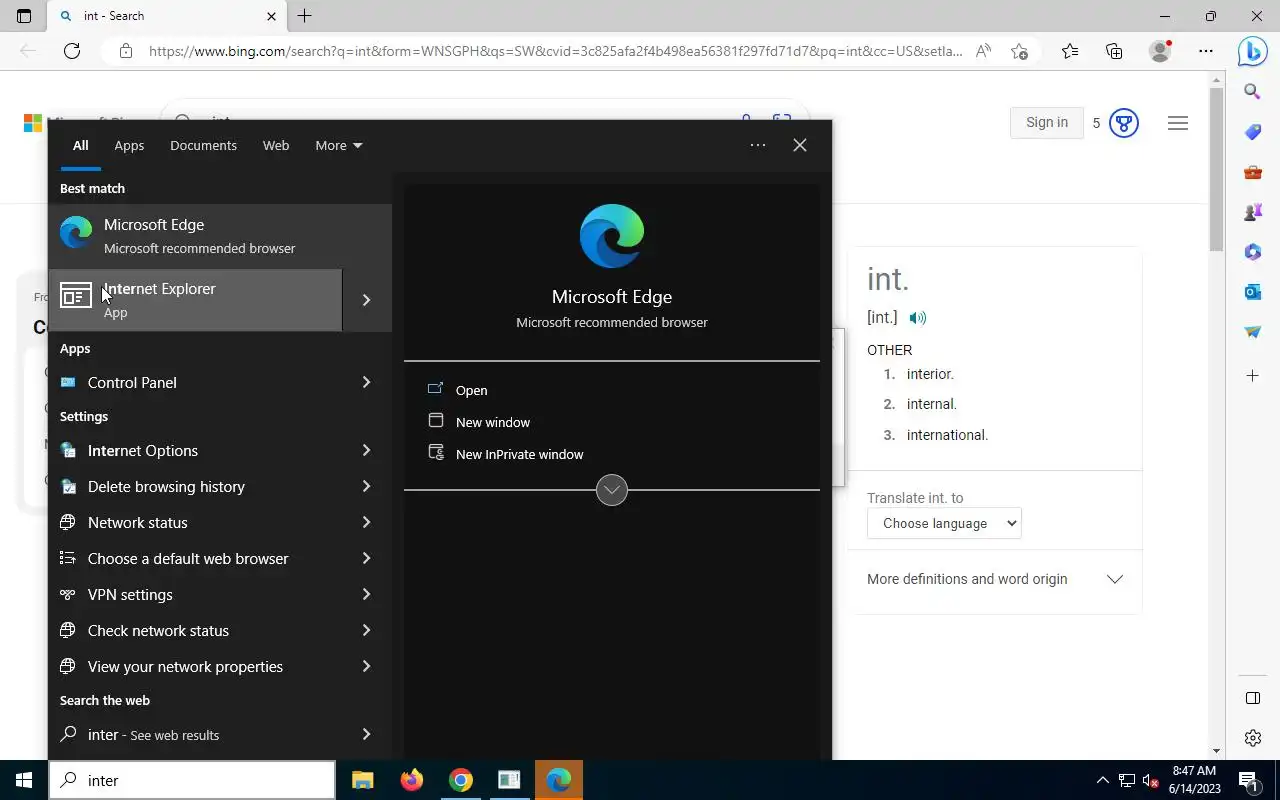Viewport: 1280px width, 800px height.
Task: Click Bing Sign in button
Action: point(1047,122)
